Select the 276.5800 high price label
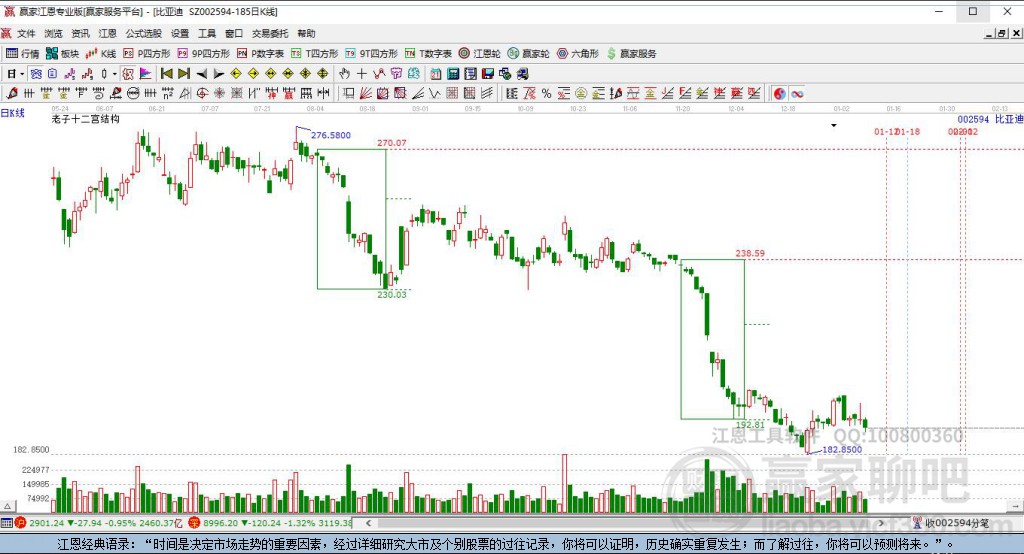The image size is (1024, 554). click(x=330, y=135)
